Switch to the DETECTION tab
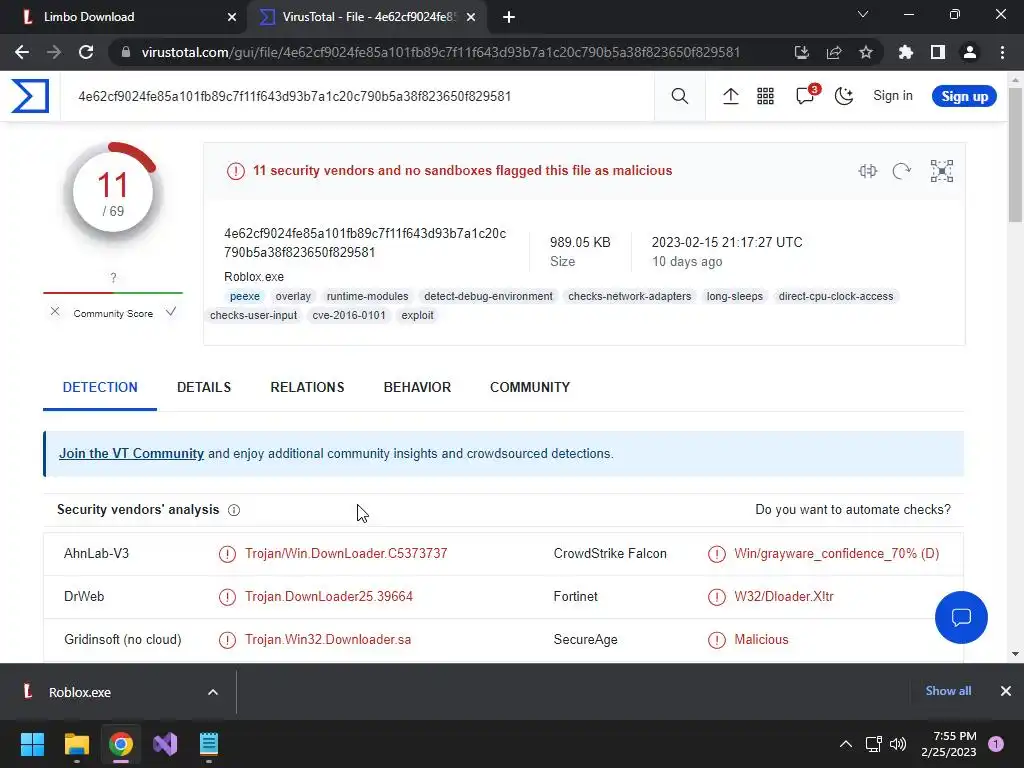This screenshot has width=1024, height=768. point(100,387)
